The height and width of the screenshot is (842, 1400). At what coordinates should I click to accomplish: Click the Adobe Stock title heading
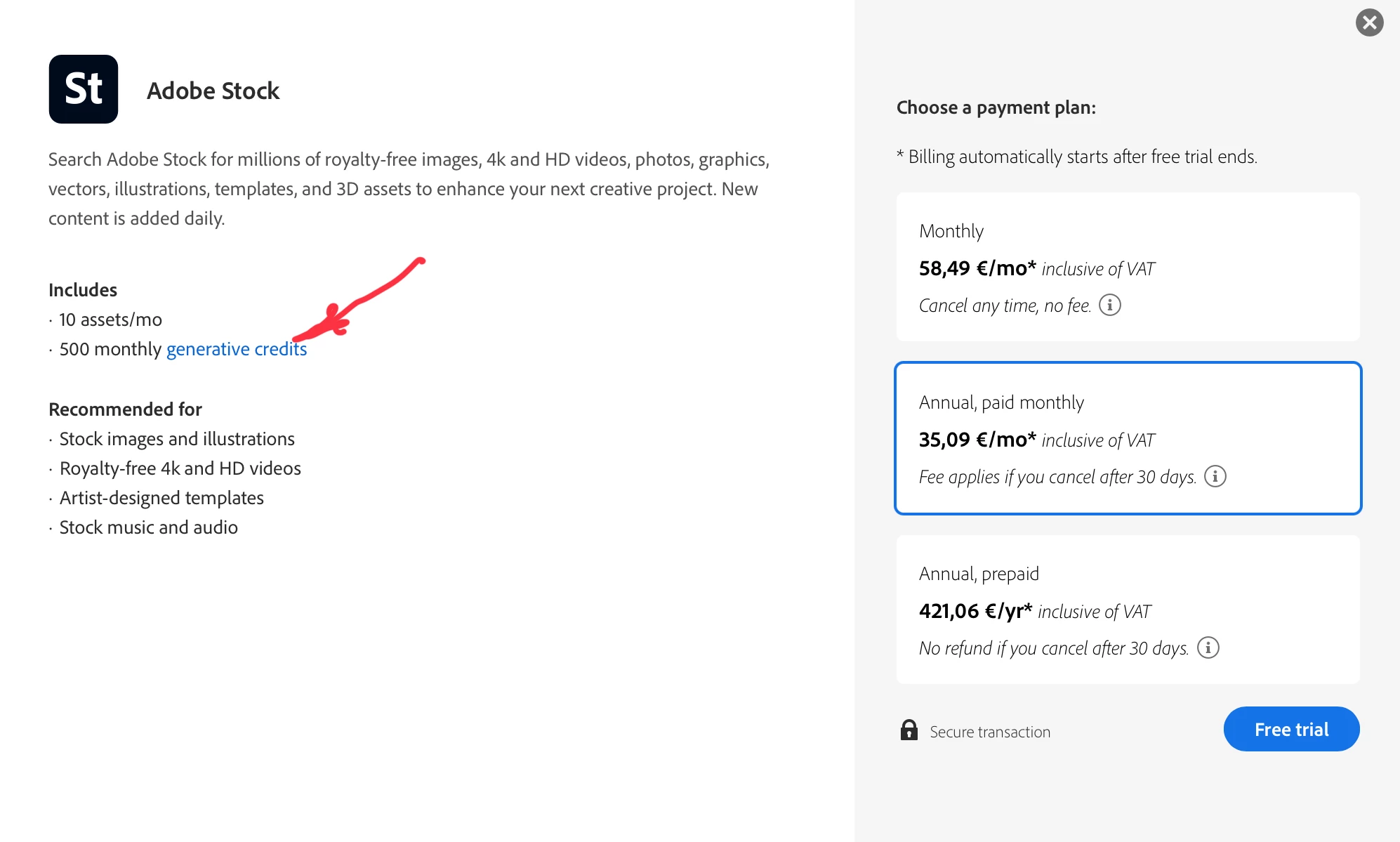point(213,91)
